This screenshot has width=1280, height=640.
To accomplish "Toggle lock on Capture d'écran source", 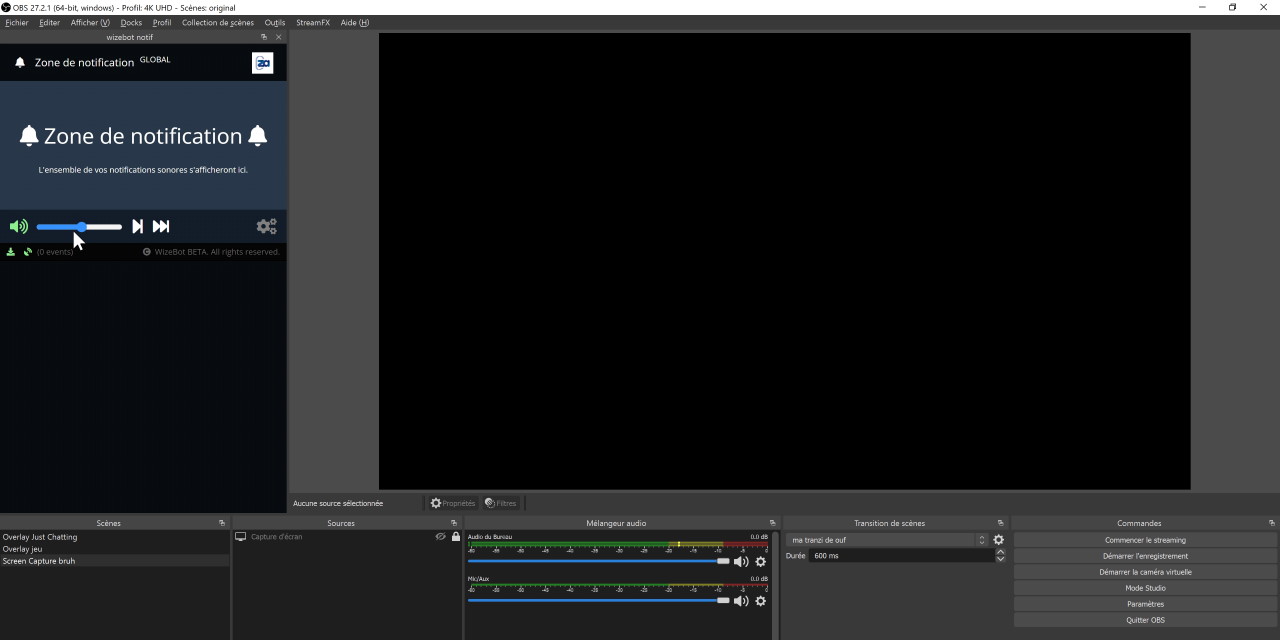I will tap(456, 537).
